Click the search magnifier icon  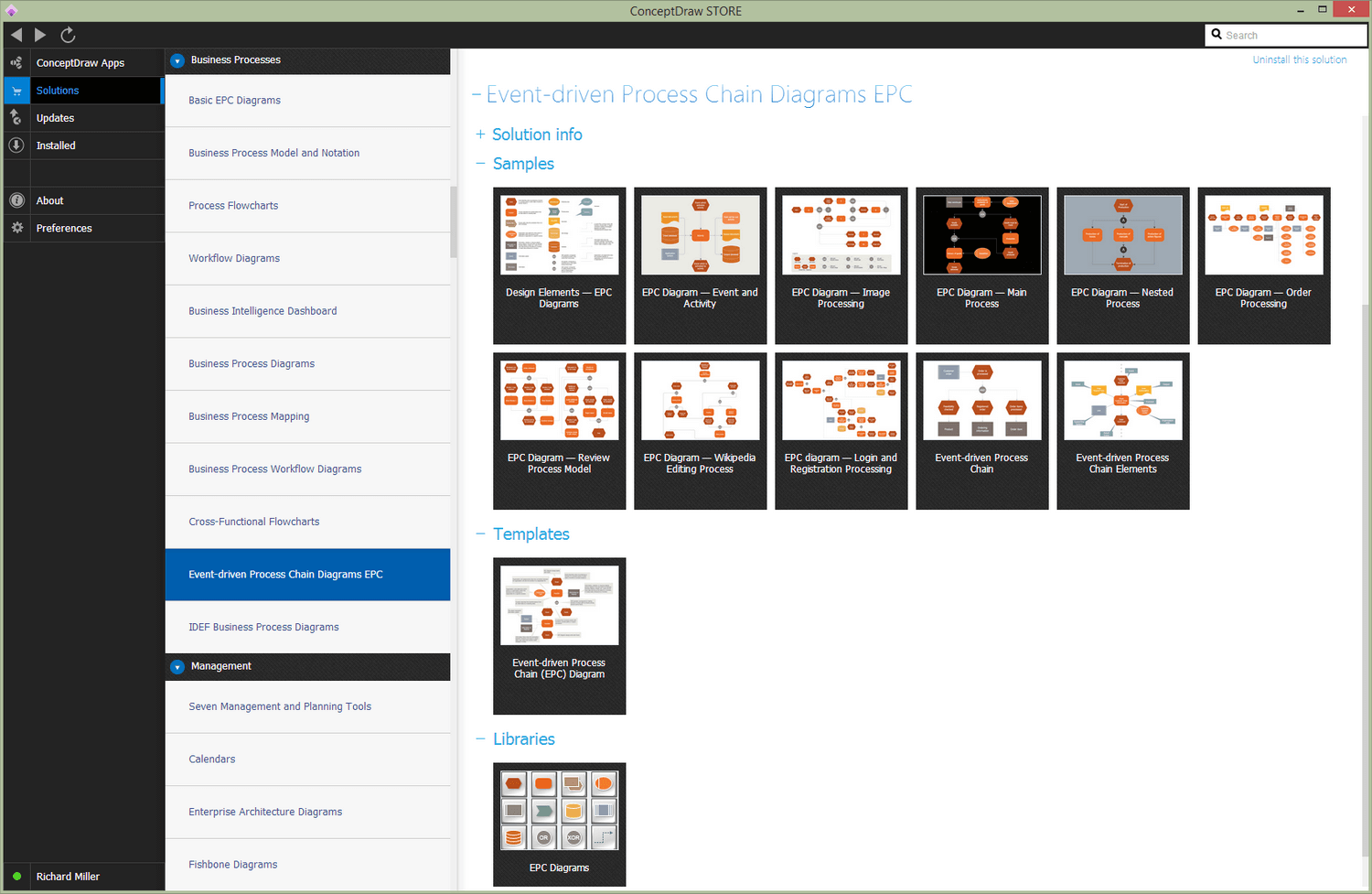[1217, 35]
